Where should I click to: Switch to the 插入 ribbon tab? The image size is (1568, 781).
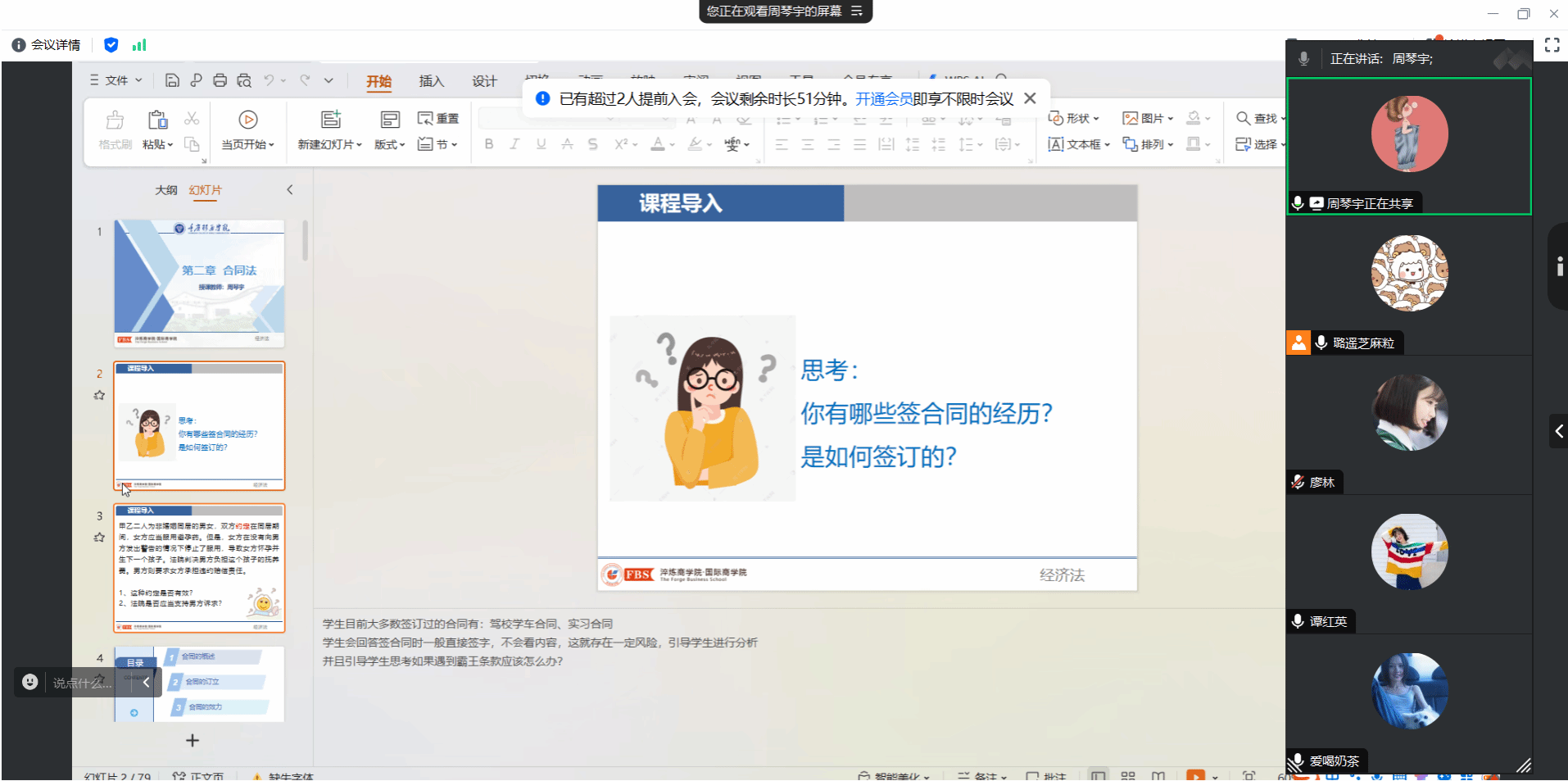(x=431, y=81)
